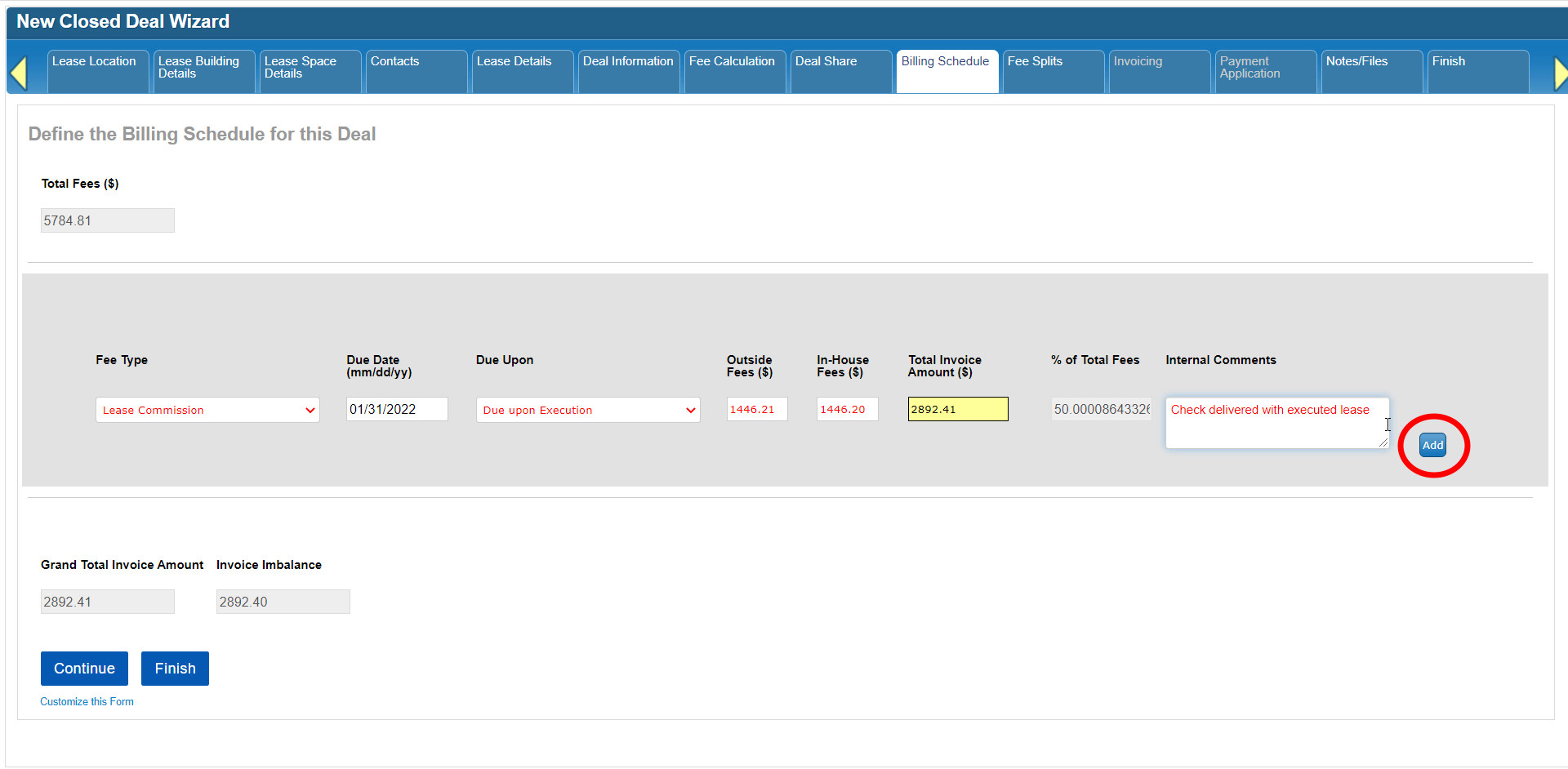This screenshot has width=1568, height=769.
Task: Switch to the Fee Splits tab
Action: [x=1052, y=71]
